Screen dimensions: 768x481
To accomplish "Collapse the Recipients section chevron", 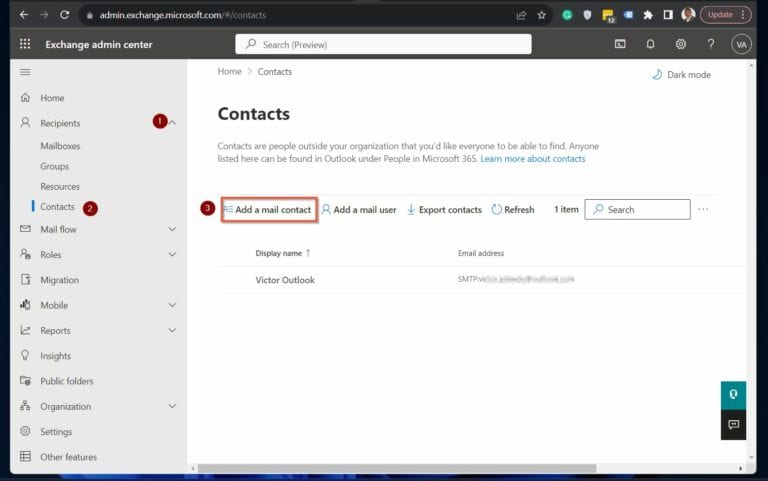I will point(172,122).
